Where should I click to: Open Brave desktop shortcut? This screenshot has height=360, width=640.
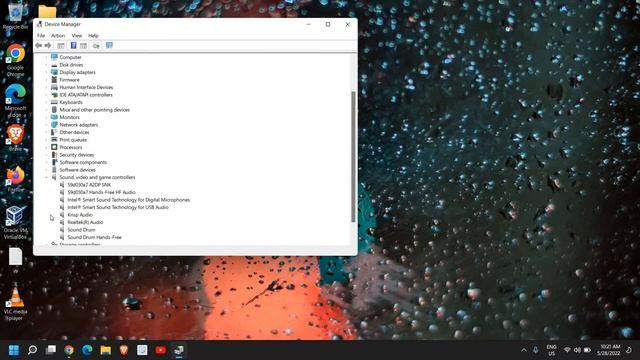(16, 138)
